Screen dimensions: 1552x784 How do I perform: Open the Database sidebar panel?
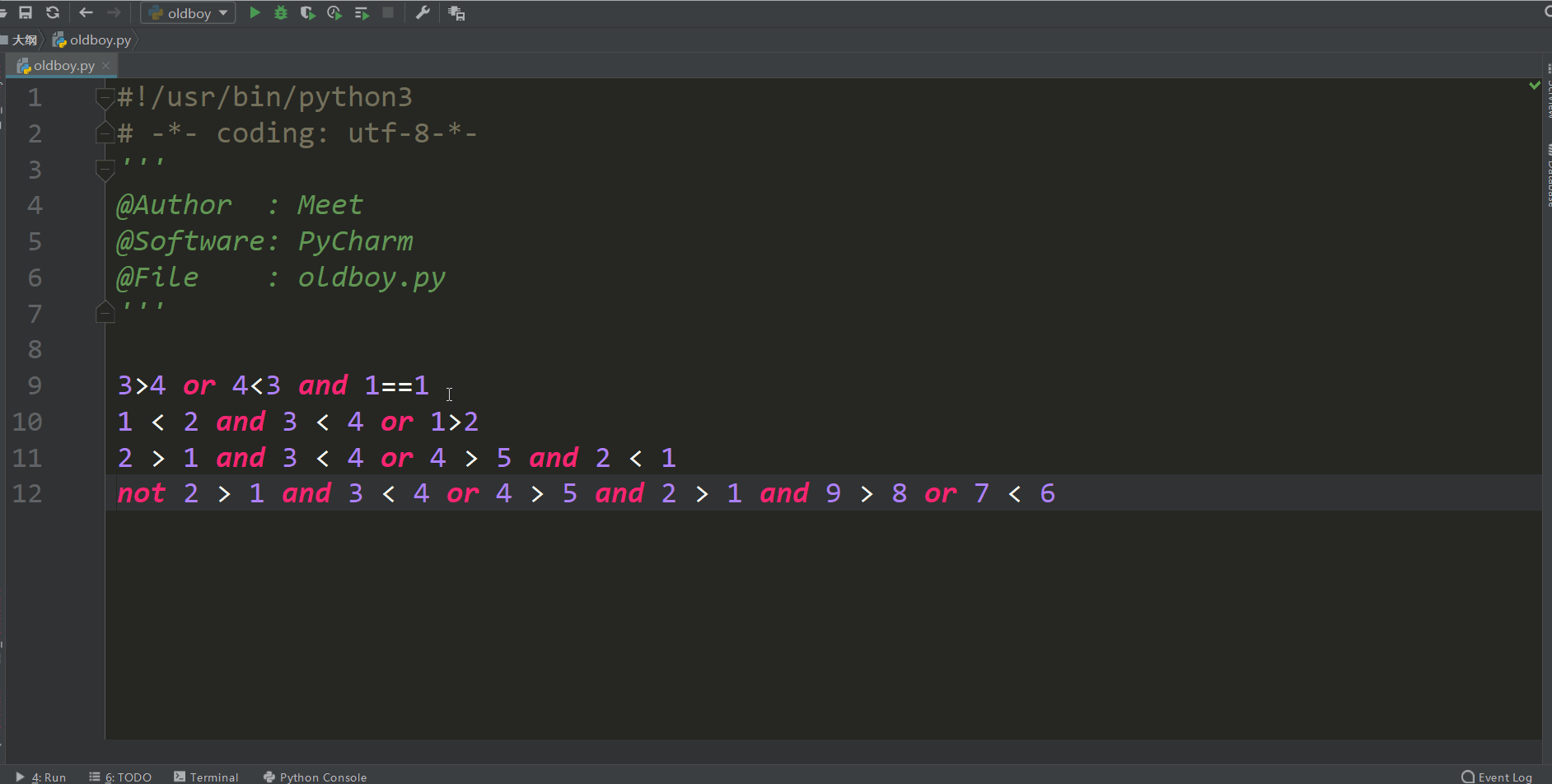coord(1547,173)
